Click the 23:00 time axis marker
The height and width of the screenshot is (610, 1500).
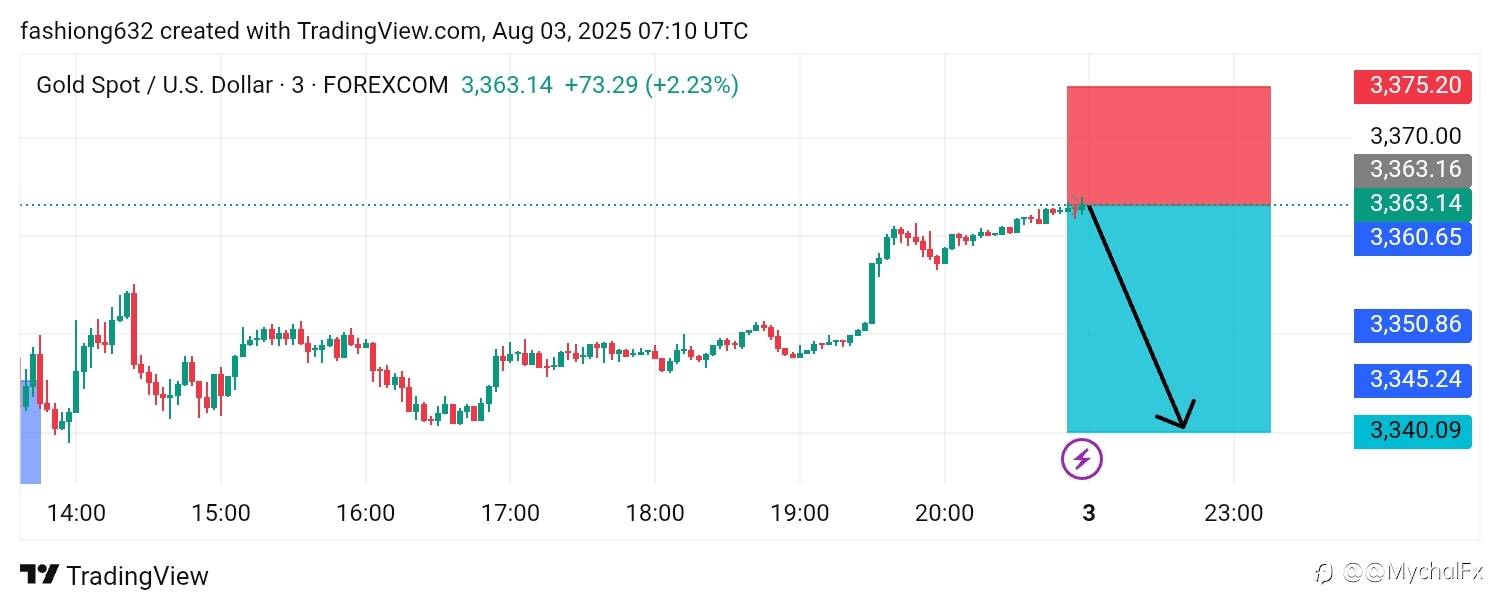[1233, 514]
